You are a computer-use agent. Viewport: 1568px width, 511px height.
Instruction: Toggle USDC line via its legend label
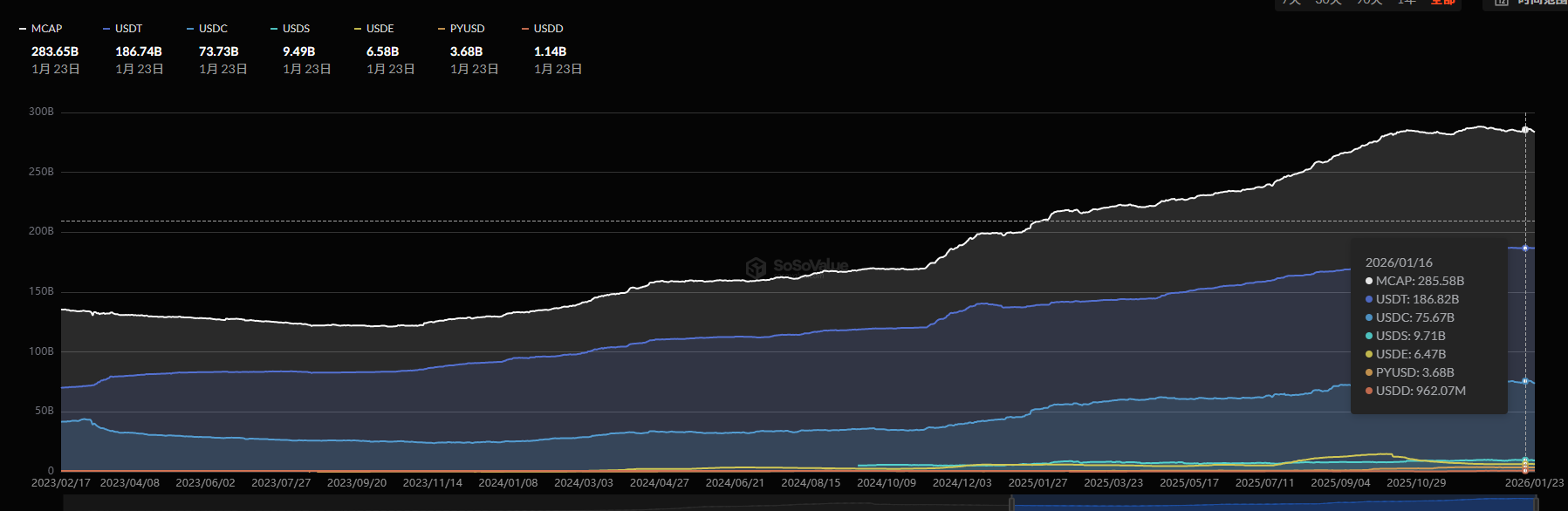(x=212, y=29)
